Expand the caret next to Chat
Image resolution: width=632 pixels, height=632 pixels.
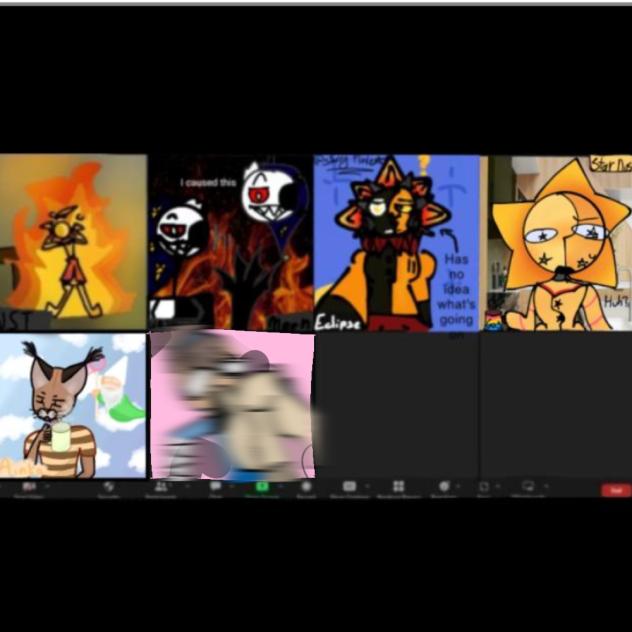(x=232, y=486)
